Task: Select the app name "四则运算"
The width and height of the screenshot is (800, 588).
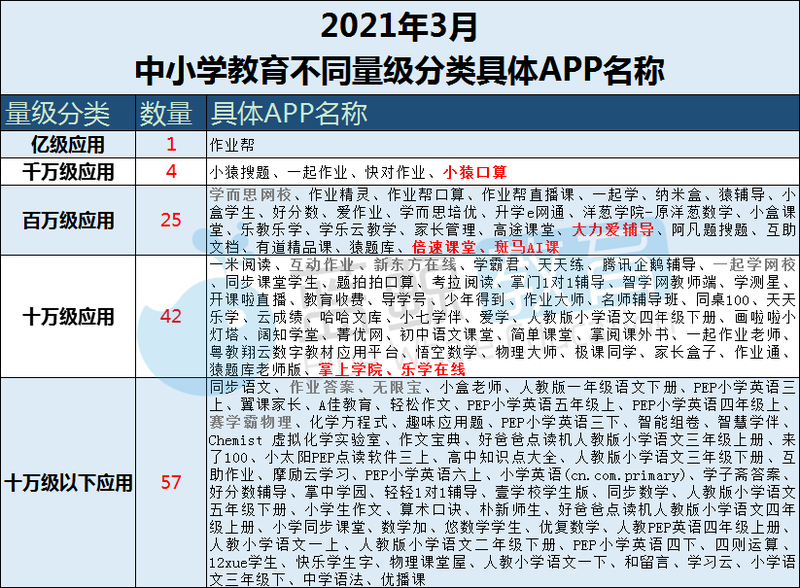Action: tap(746, 544)
